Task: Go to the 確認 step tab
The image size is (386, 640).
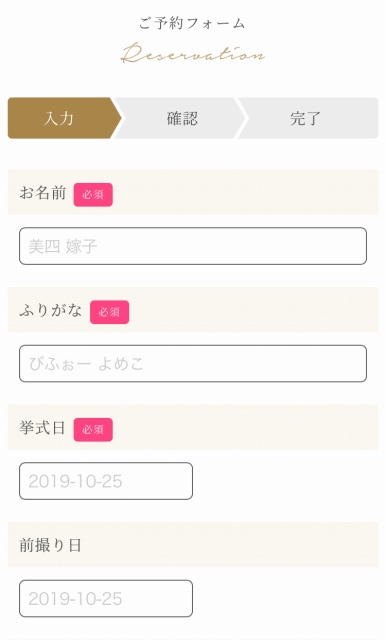Action: pos(182,118)
